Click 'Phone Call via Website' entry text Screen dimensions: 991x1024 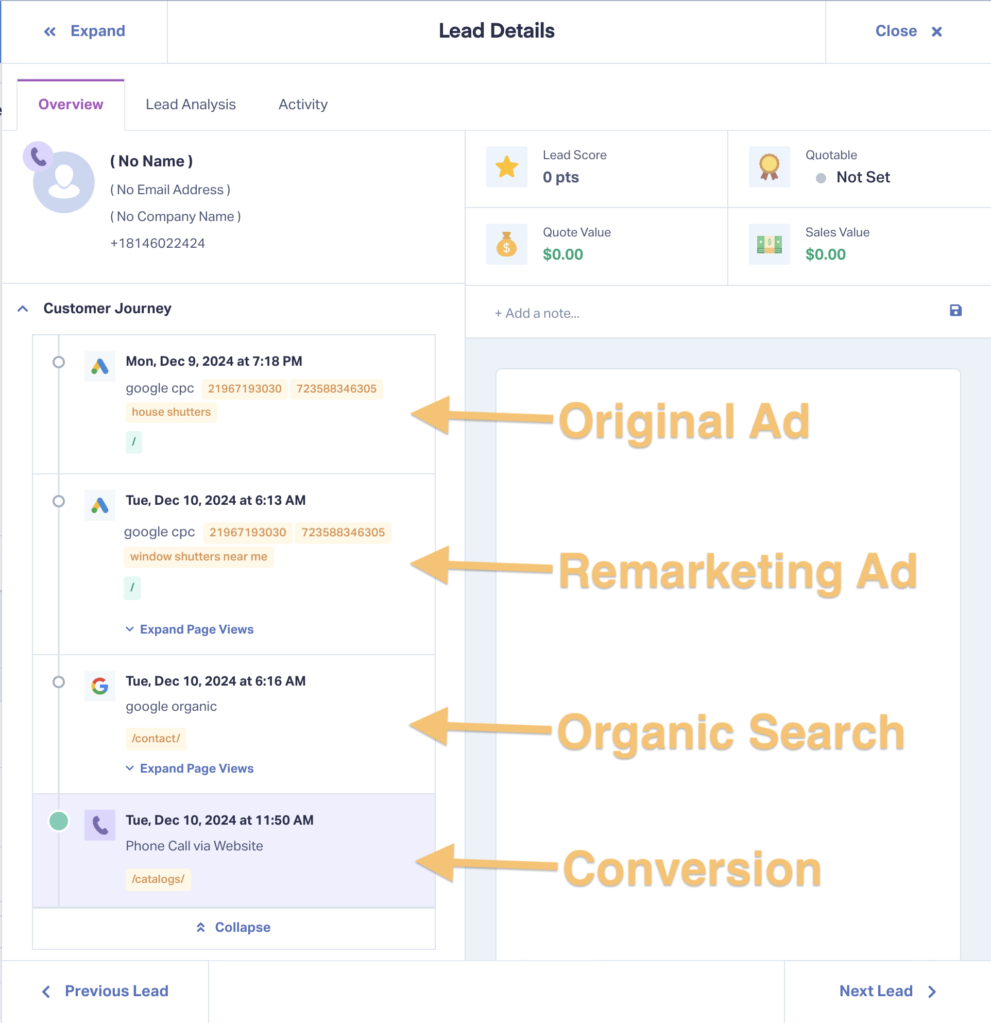tap(195, 846)
